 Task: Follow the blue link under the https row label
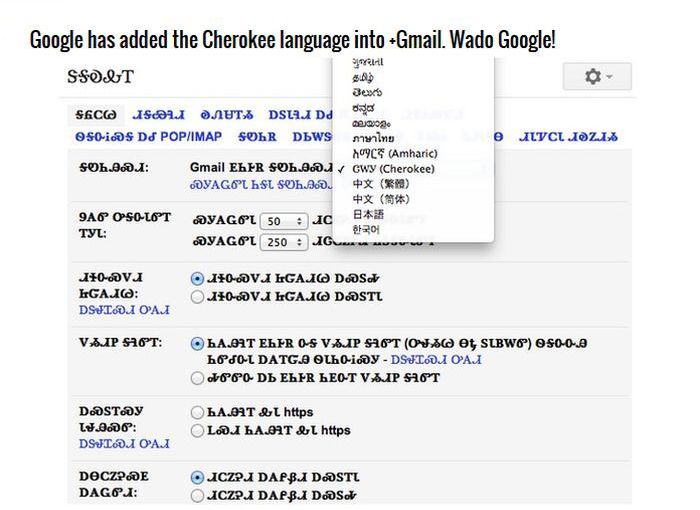coord(124,444)
